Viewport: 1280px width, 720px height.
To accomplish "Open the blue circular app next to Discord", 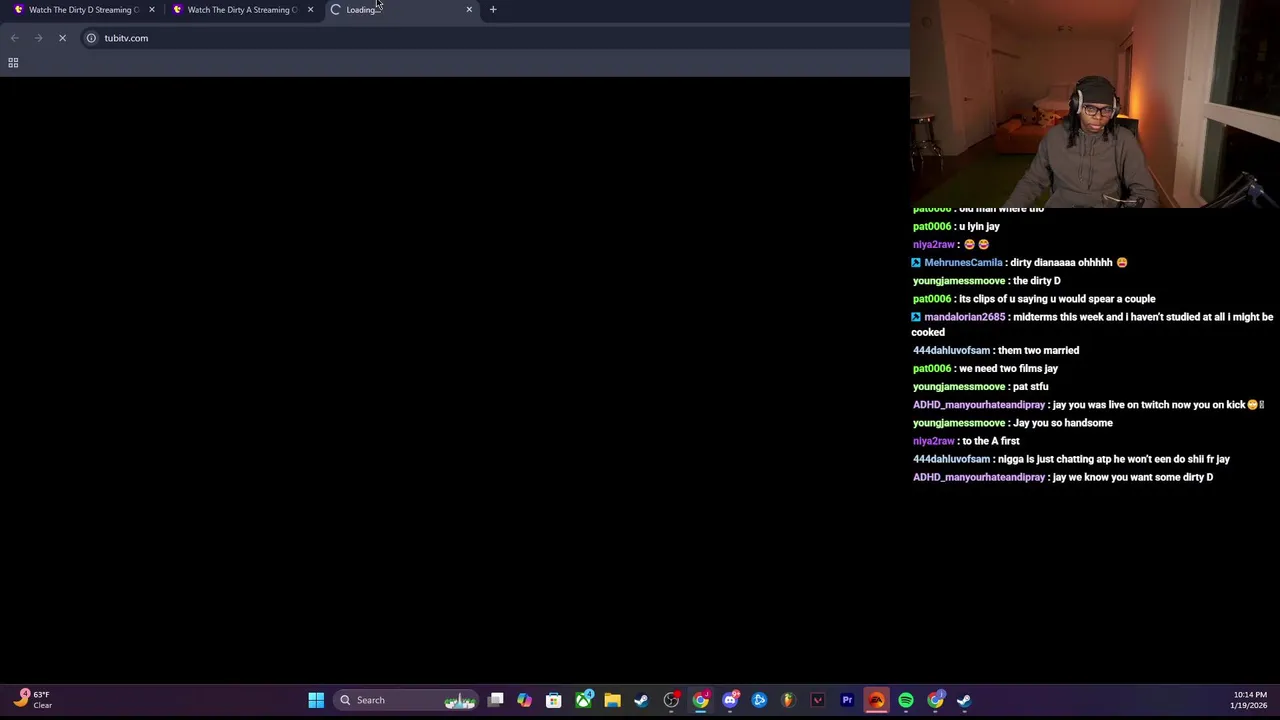I will point(759,700).
